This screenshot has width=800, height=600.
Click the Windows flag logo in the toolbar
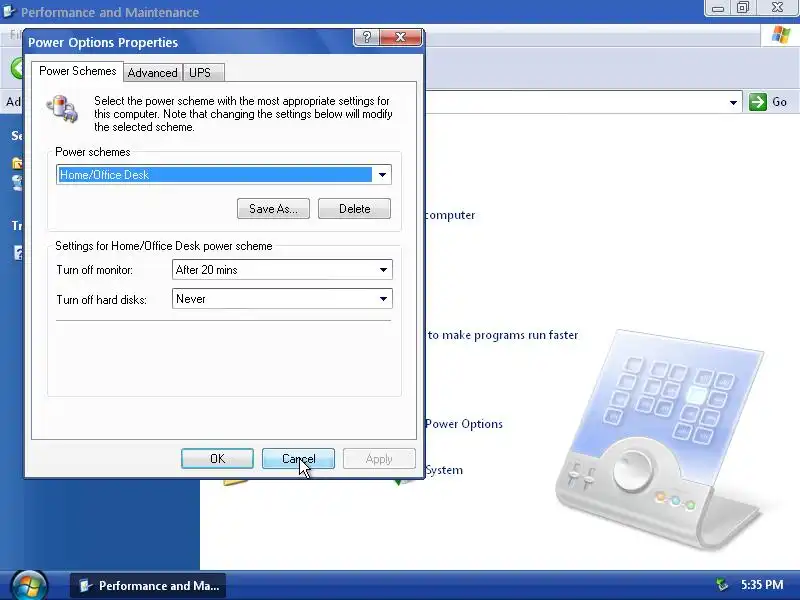point(781,35)
